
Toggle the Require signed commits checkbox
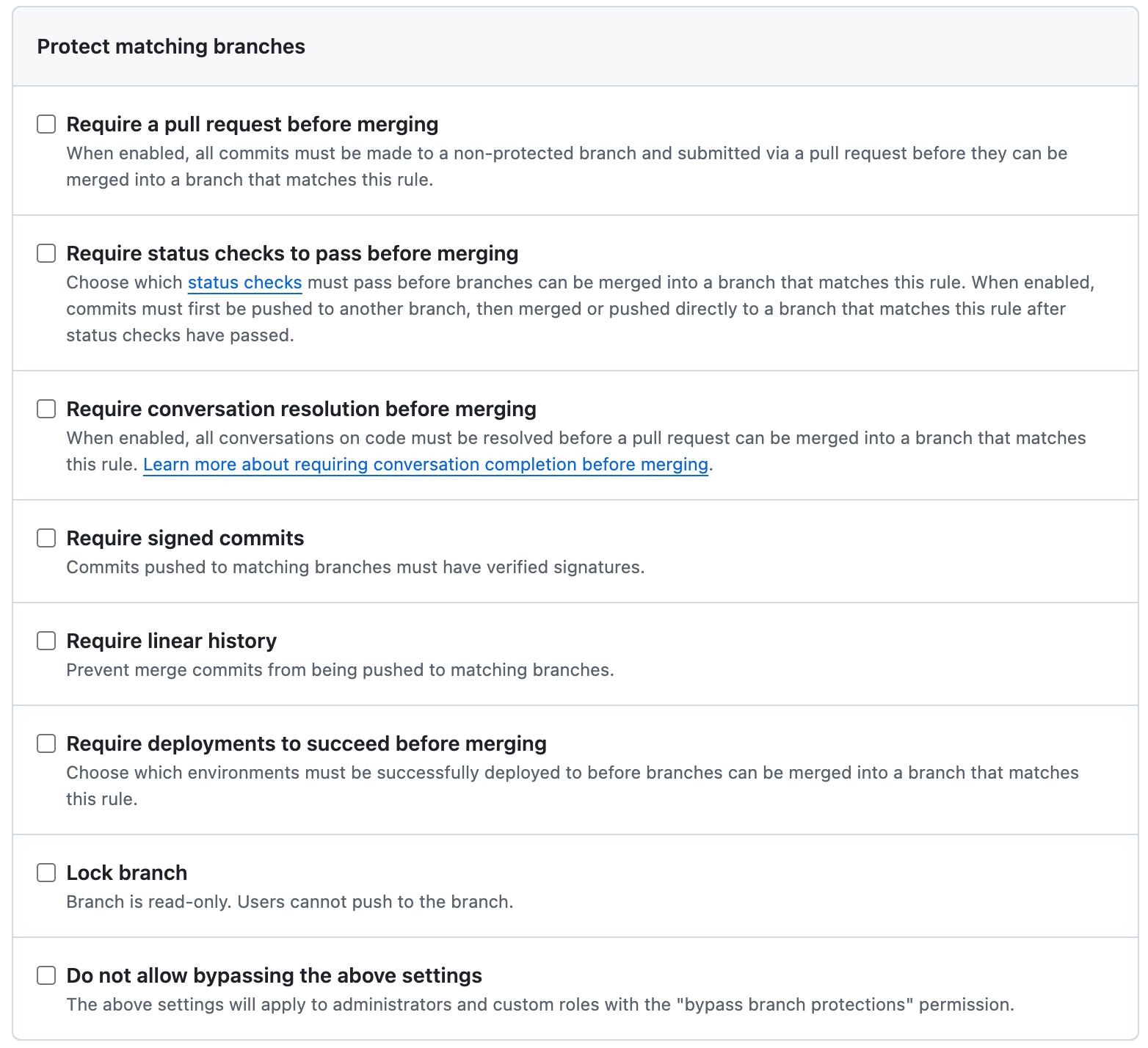click(x=46, y=538)
